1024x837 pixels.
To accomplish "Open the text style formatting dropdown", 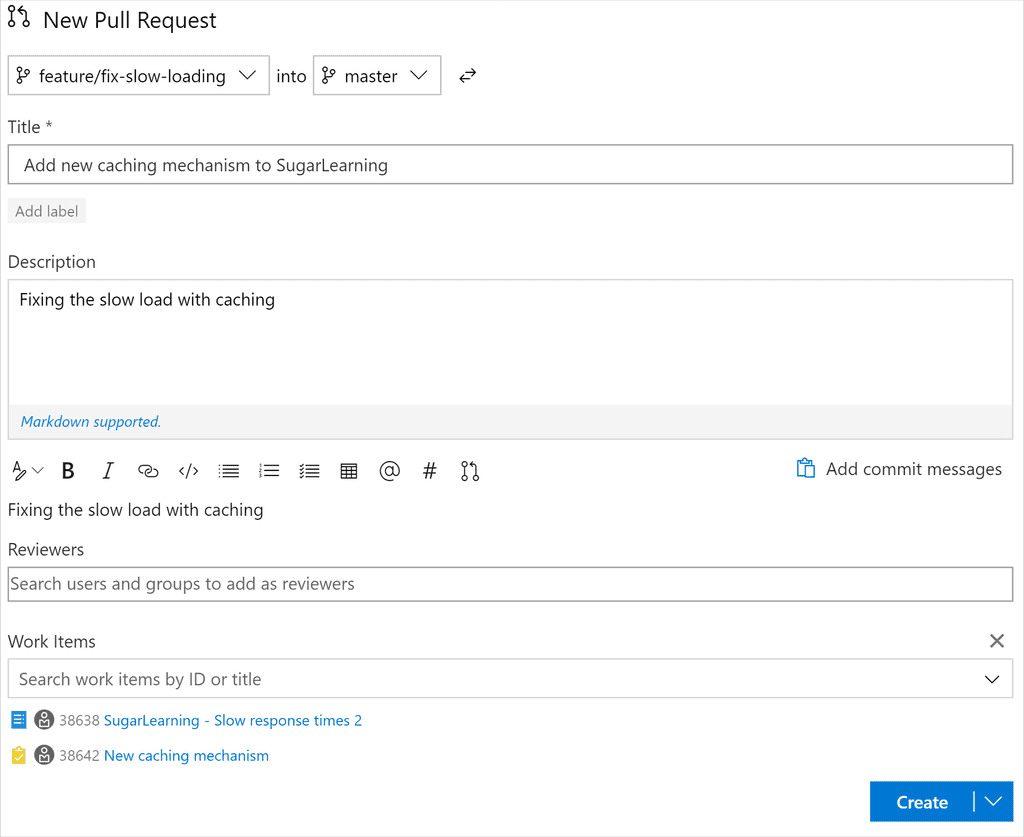I will click(x=27, y=470).
